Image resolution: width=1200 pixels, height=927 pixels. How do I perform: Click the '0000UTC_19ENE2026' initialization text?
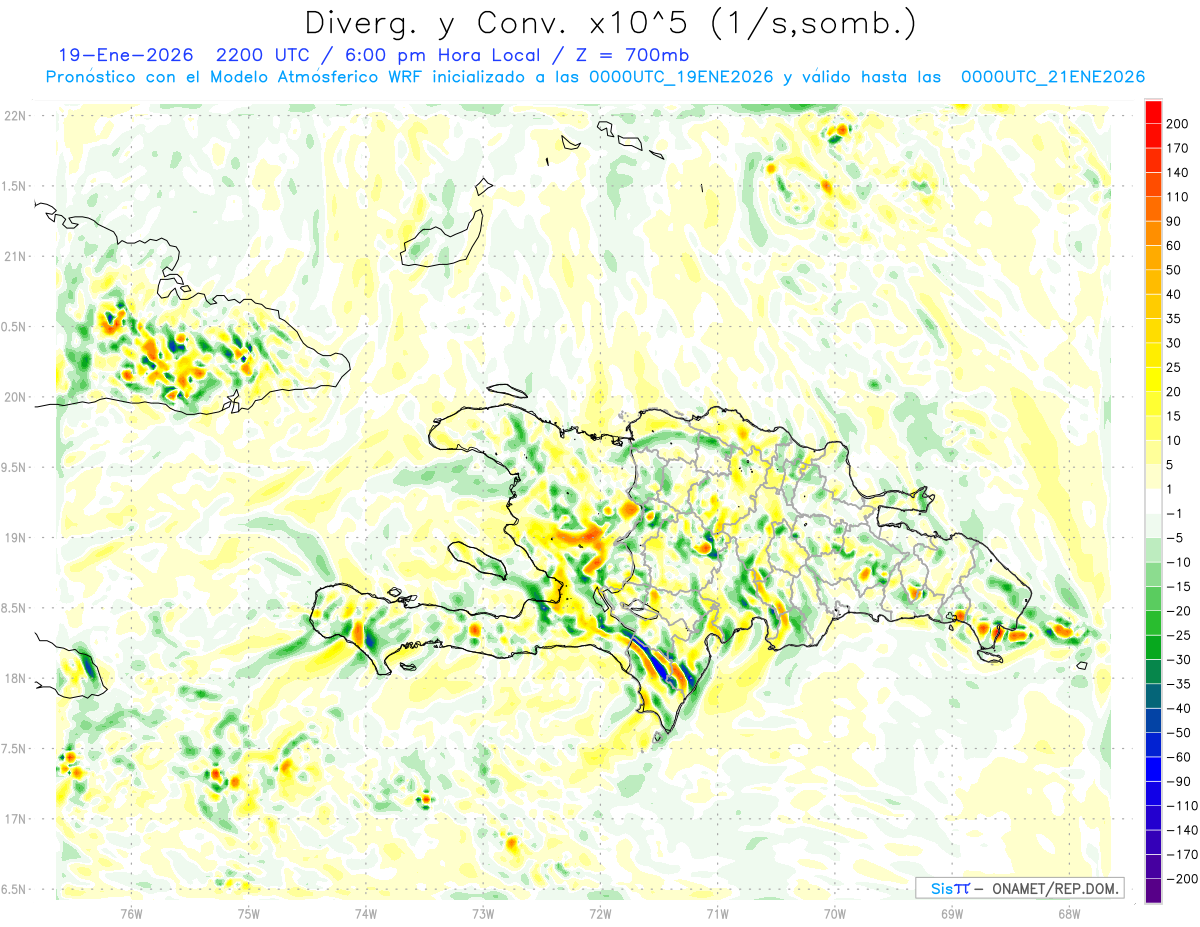681,77
